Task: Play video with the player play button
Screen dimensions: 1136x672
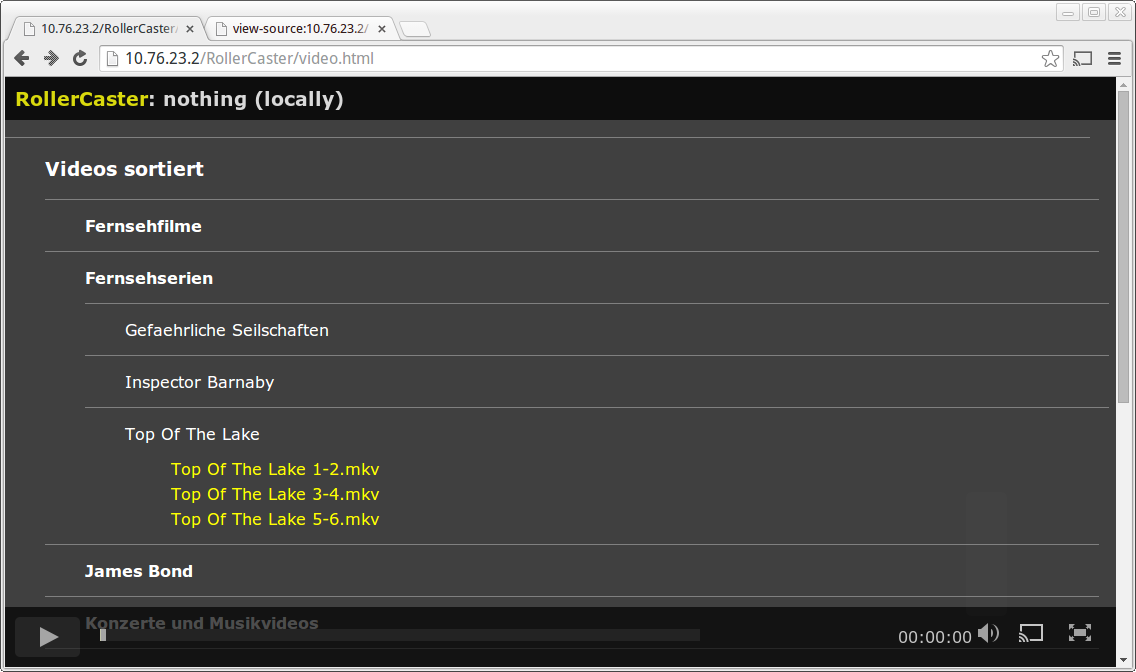Action: [x=48, y=637]
